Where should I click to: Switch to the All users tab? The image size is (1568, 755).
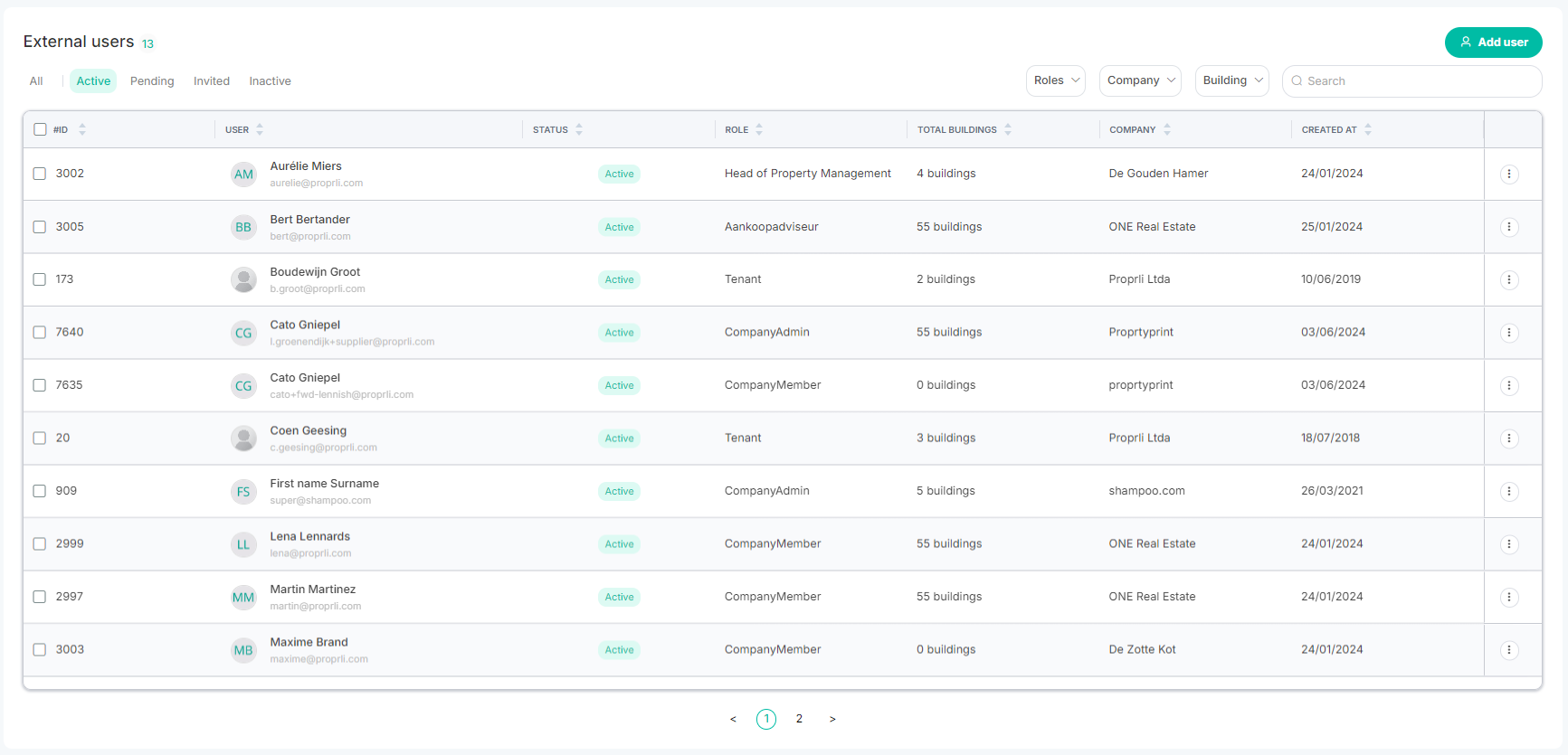coord(36,81)
